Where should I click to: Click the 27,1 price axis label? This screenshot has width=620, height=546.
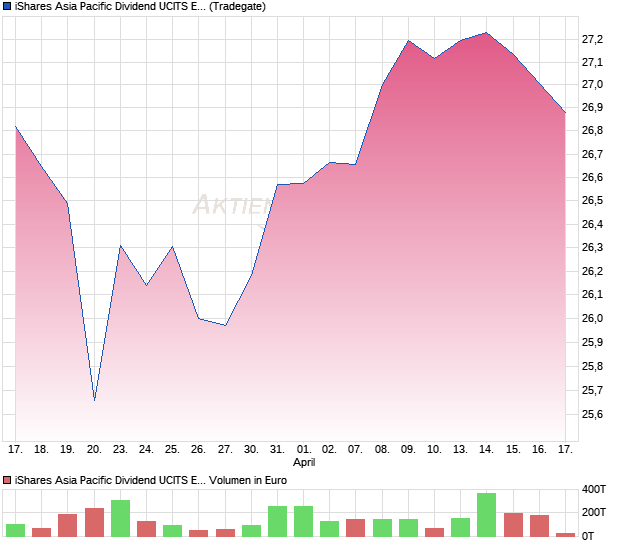click(592, 62)
